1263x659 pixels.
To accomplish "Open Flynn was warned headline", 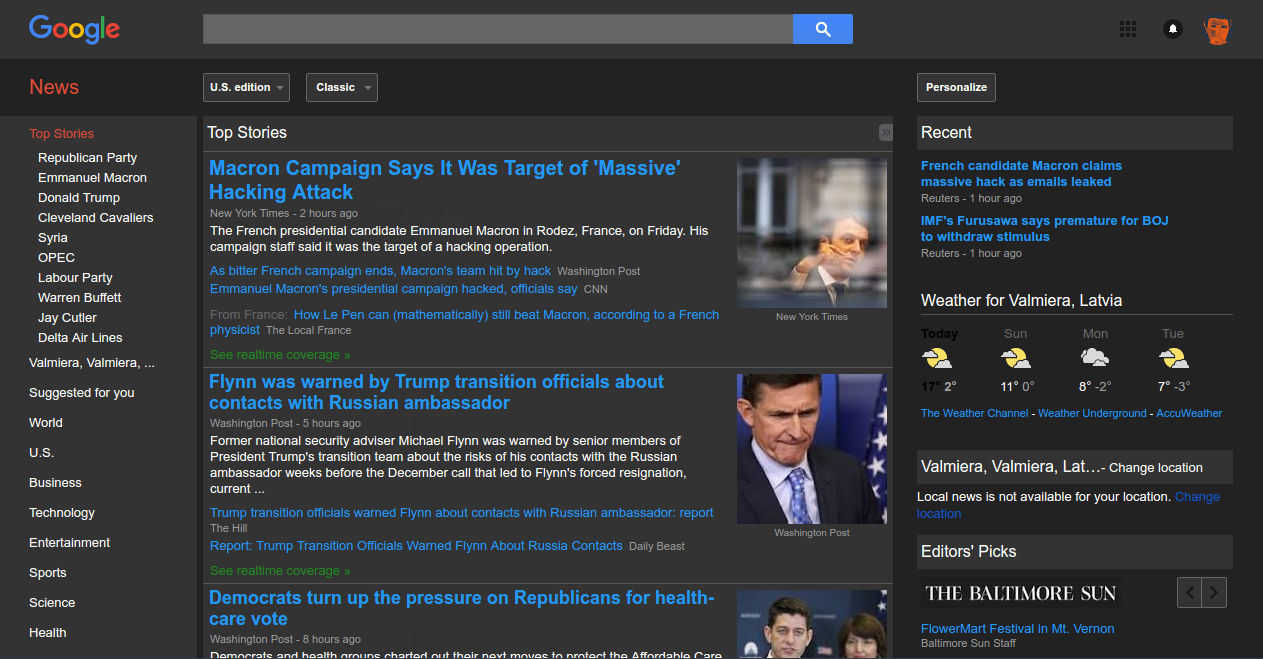I will click(x=436, y=392).
